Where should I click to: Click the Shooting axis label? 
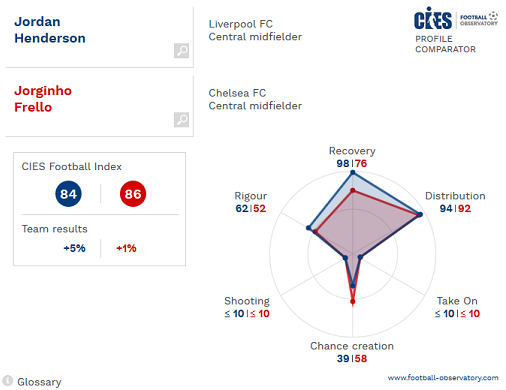(x=247, y=301)
